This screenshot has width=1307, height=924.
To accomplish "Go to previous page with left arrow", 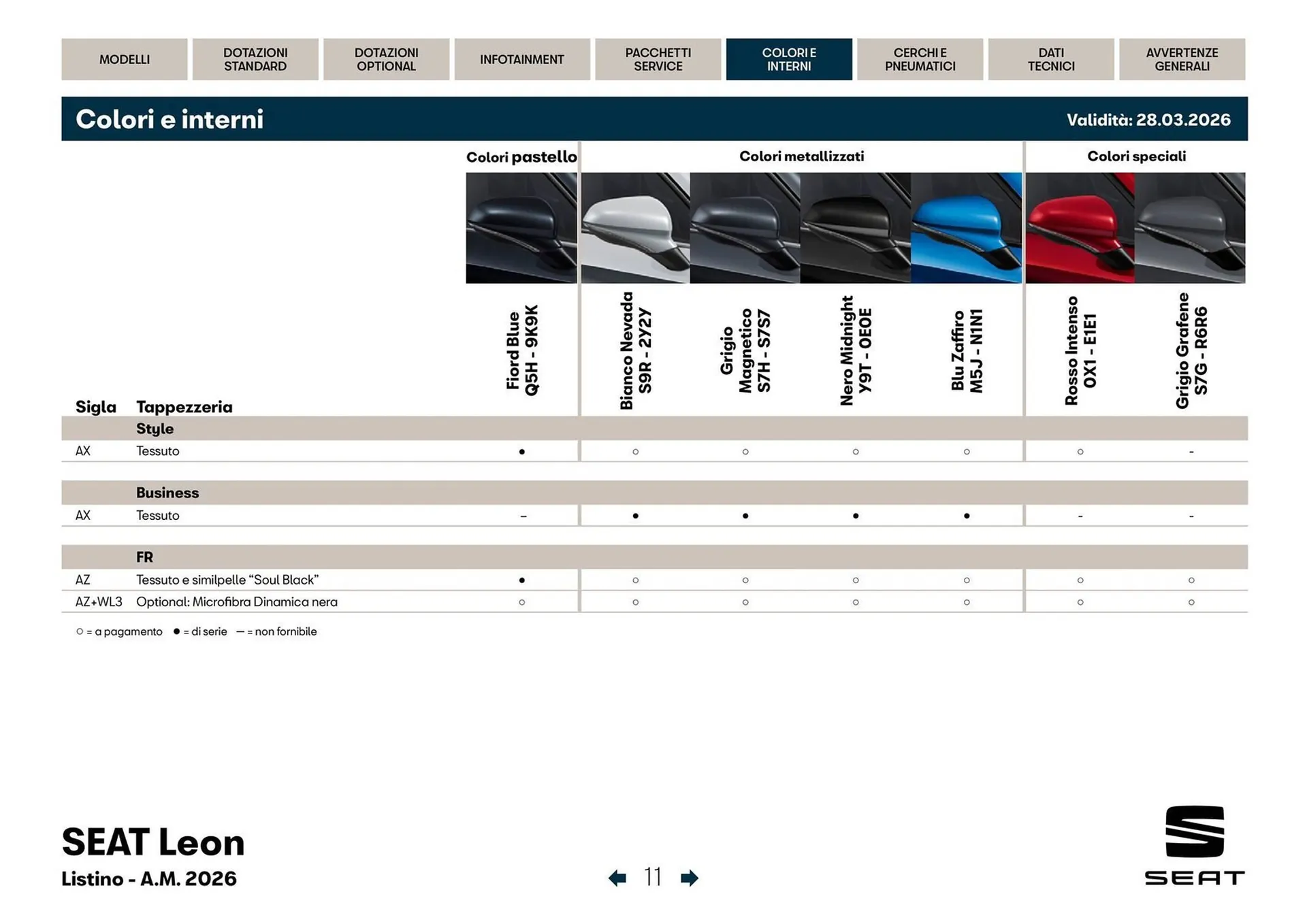I will (617, 878).
